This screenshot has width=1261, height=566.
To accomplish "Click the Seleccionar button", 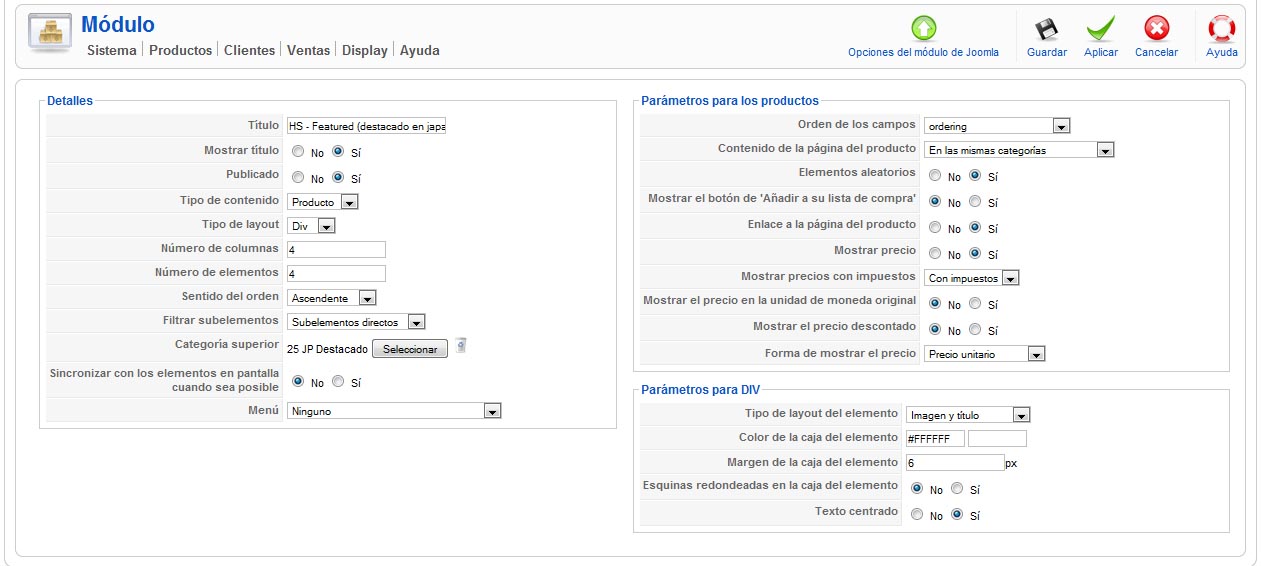I will [x=410, y=349].
